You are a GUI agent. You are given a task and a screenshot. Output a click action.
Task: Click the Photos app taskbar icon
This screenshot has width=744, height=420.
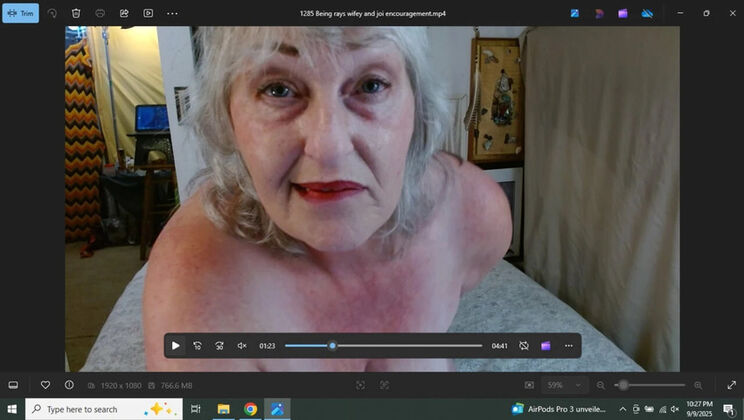tap(277, 409)
